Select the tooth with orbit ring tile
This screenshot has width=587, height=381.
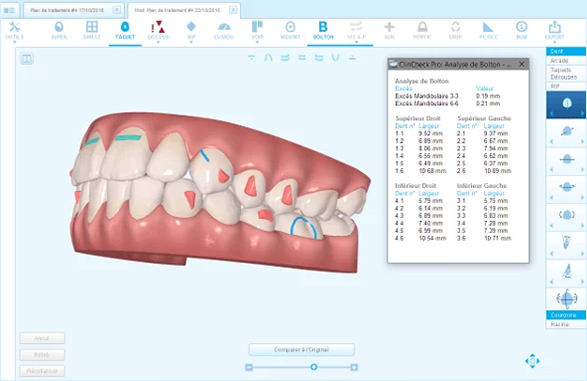[x=567, y=188]
